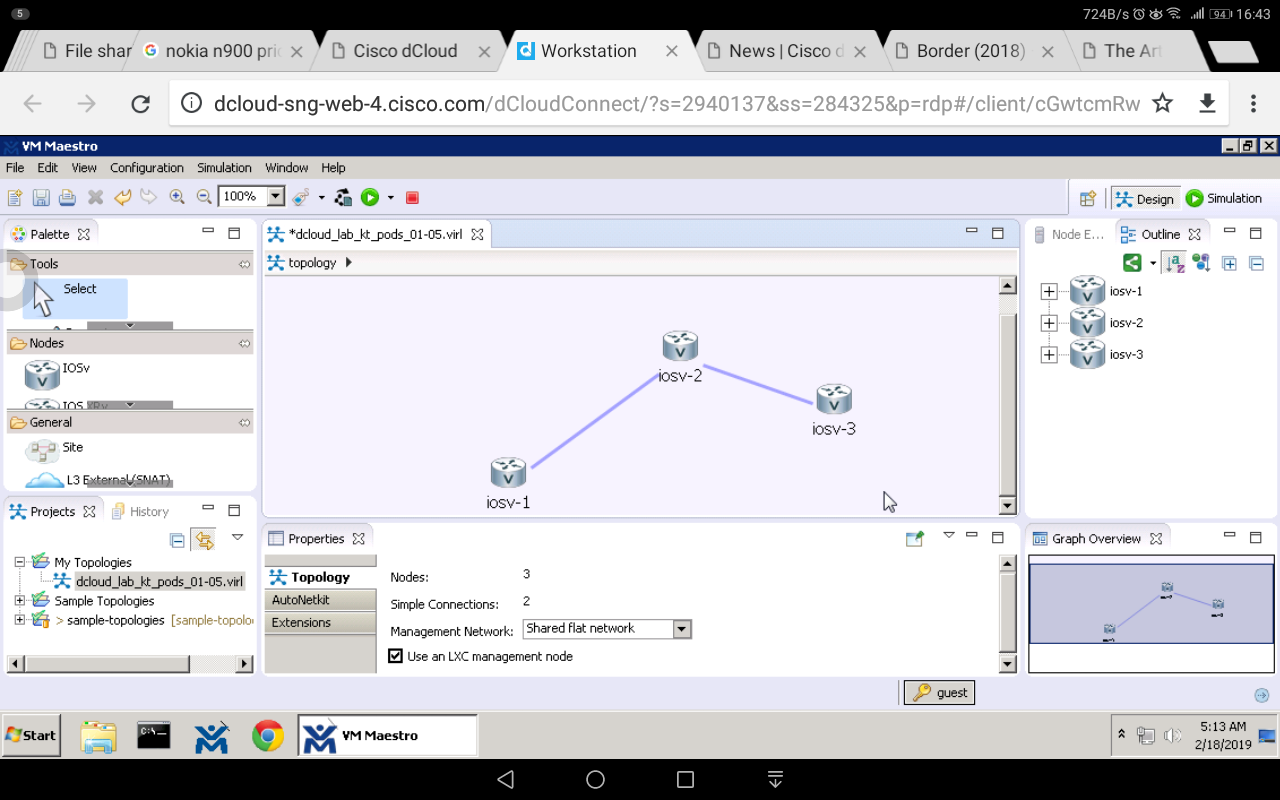Screen dimensions: 1280x800
Task: Expand iosv-1 in the Outline tree
Action: tap(1048, 290)
